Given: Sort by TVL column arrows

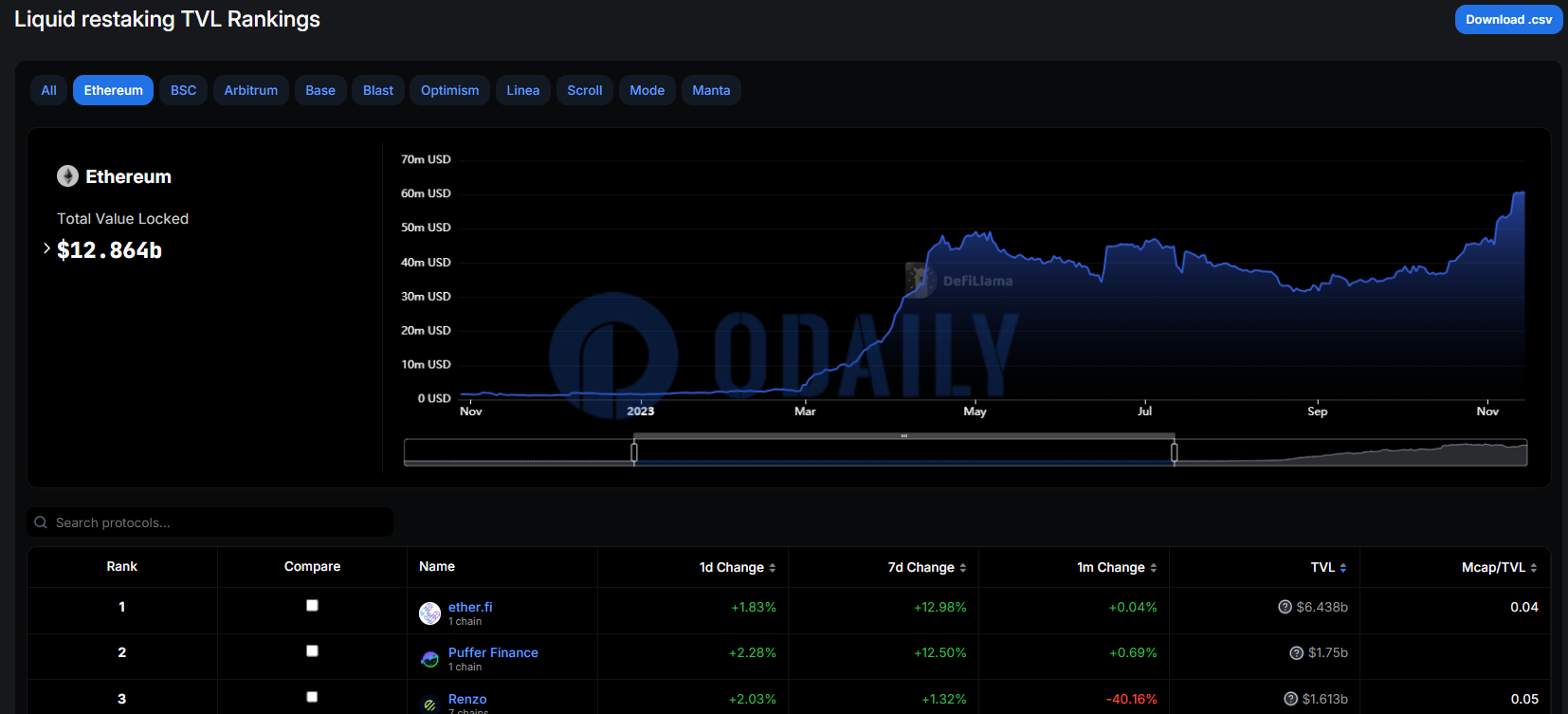Looking at the screenshot, I should pos(1343,568).
